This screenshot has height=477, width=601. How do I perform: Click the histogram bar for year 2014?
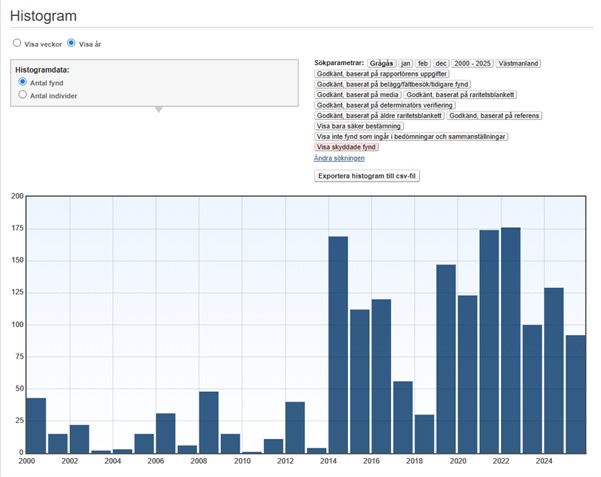tap(338, 345)
